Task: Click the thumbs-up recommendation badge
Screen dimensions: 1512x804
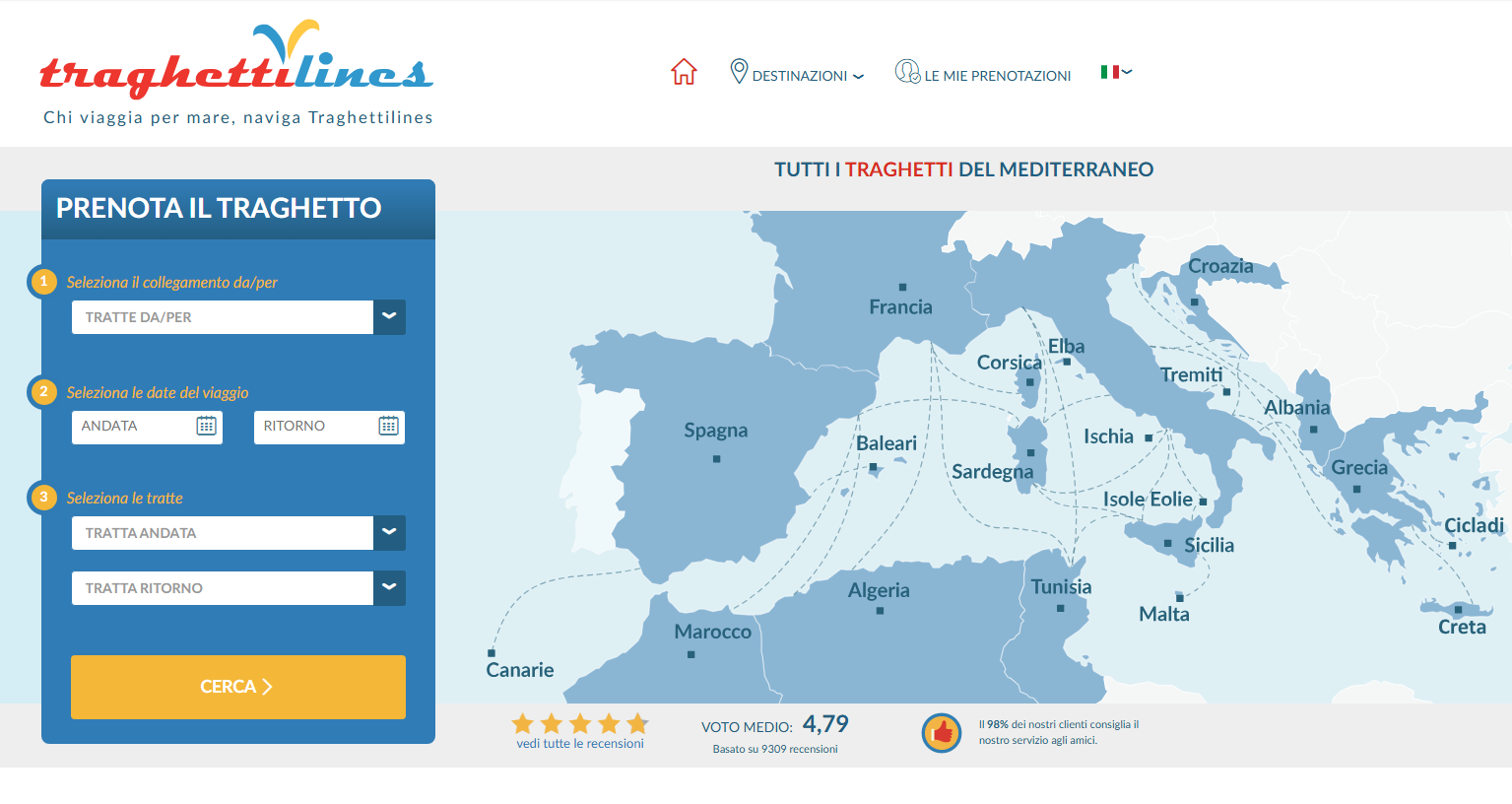Action: 941,732
